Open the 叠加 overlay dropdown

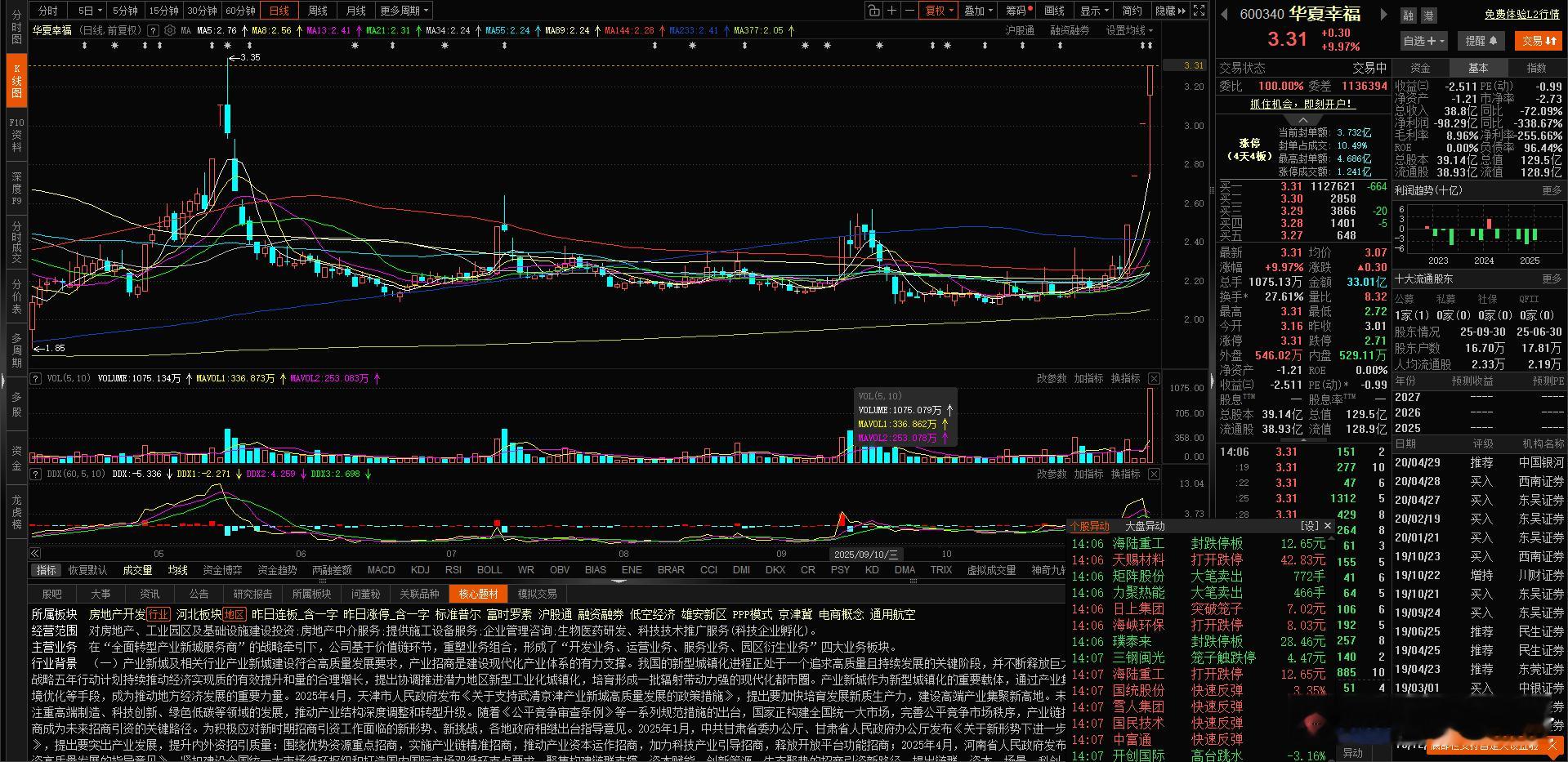coord(978,11)
